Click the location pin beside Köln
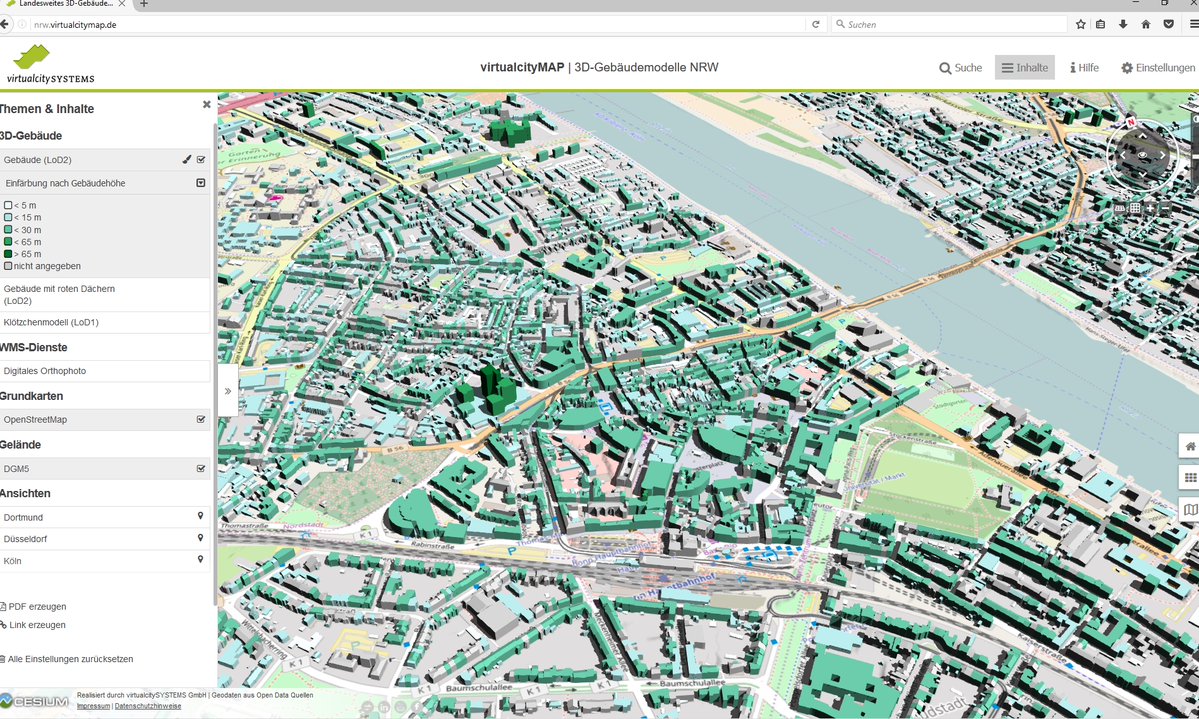 click(200, 560)
